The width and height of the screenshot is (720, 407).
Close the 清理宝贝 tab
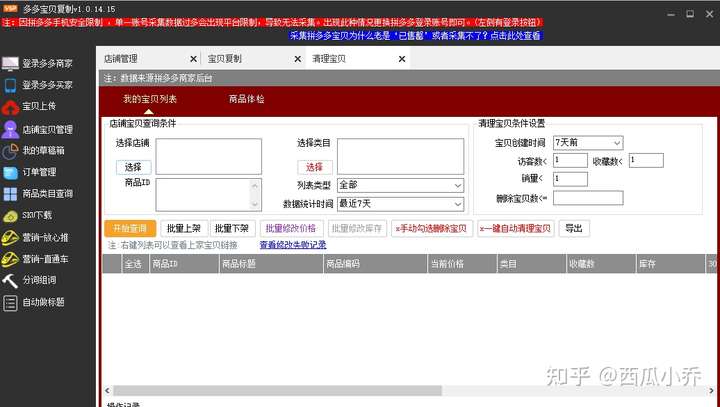click(x=402, y=59)
